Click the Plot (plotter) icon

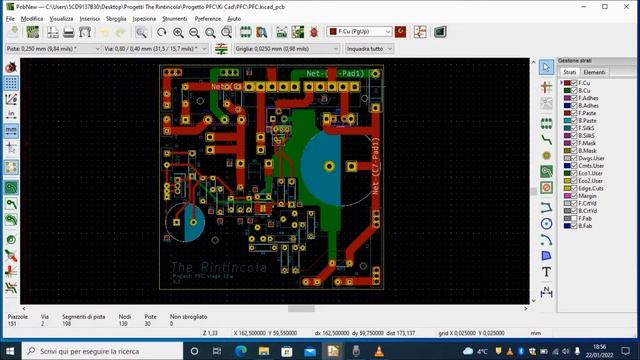(85, 32)
